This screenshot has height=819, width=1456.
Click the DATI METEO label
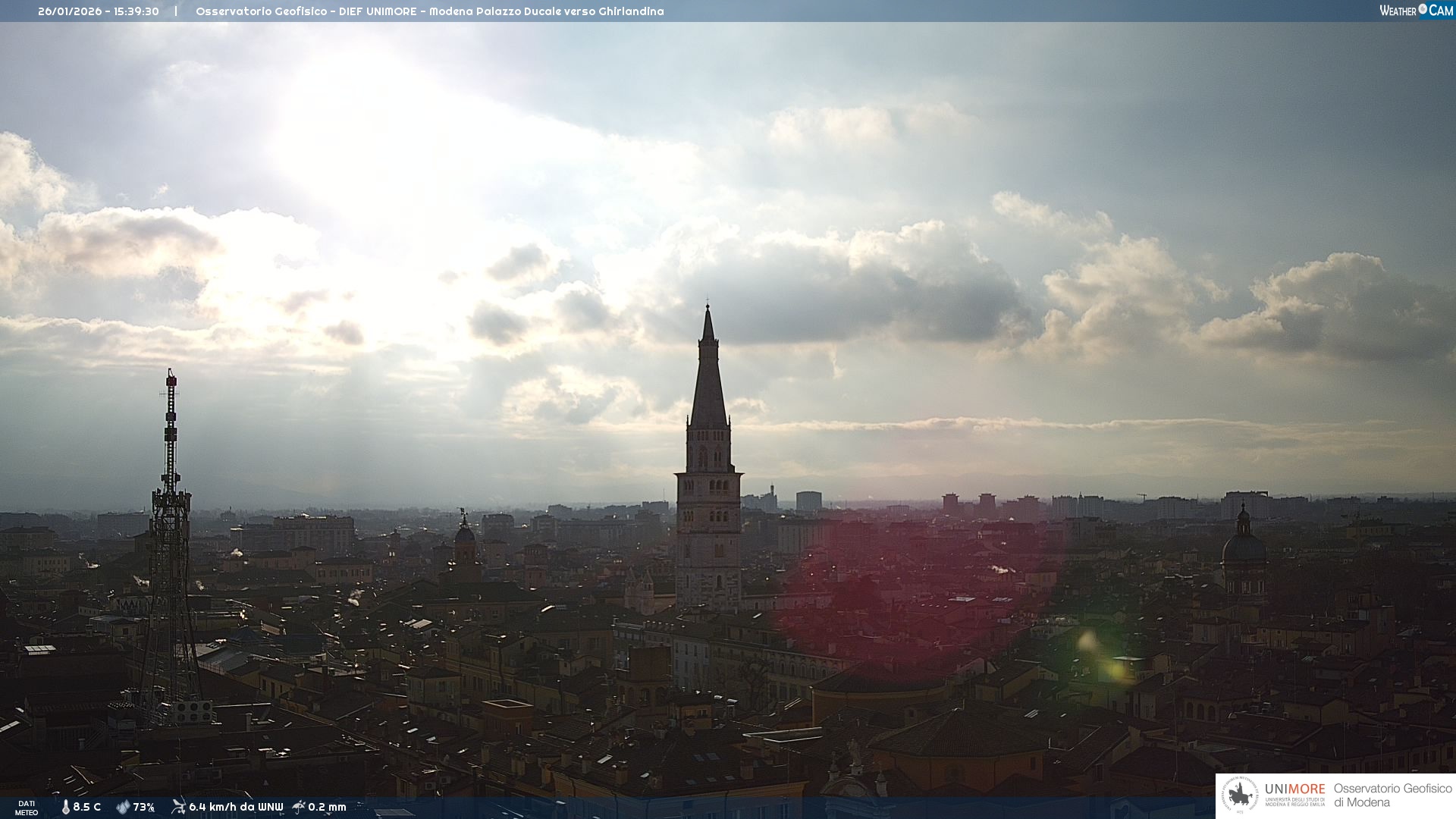pos(27,808)
